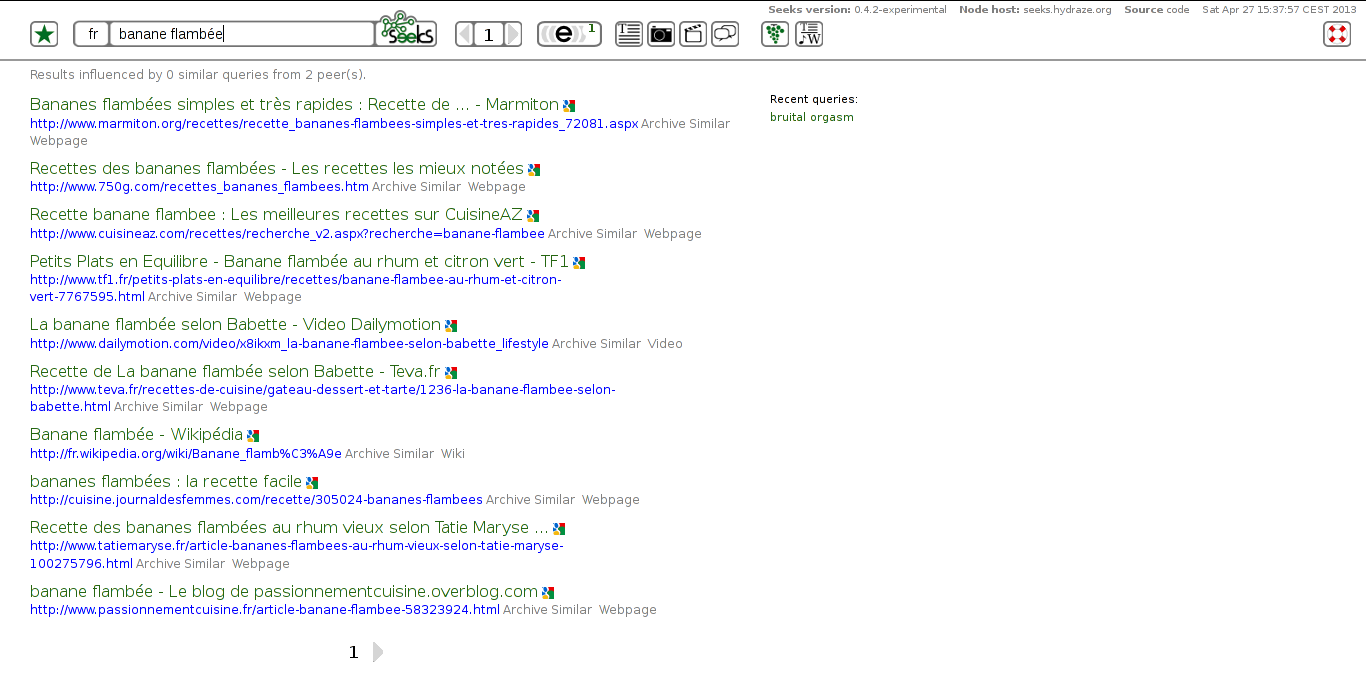This screenshot has height=682, width=1366.
Task: Click the 'fr' language field
Action: click(x=92, y=34)
